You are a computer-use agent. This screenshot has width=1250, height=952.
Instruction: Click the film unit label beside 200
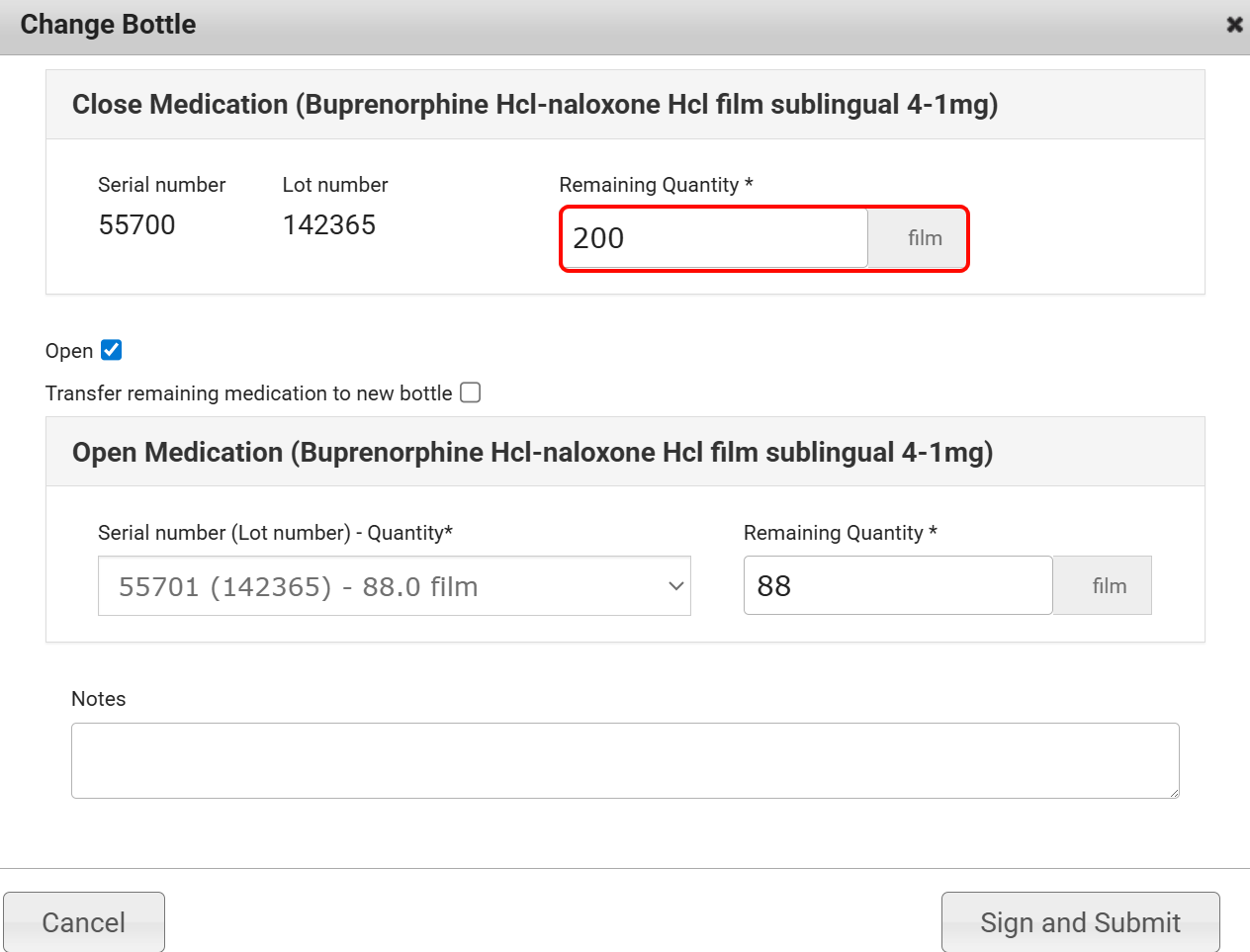pyautogui.click(x=924, y=238)
